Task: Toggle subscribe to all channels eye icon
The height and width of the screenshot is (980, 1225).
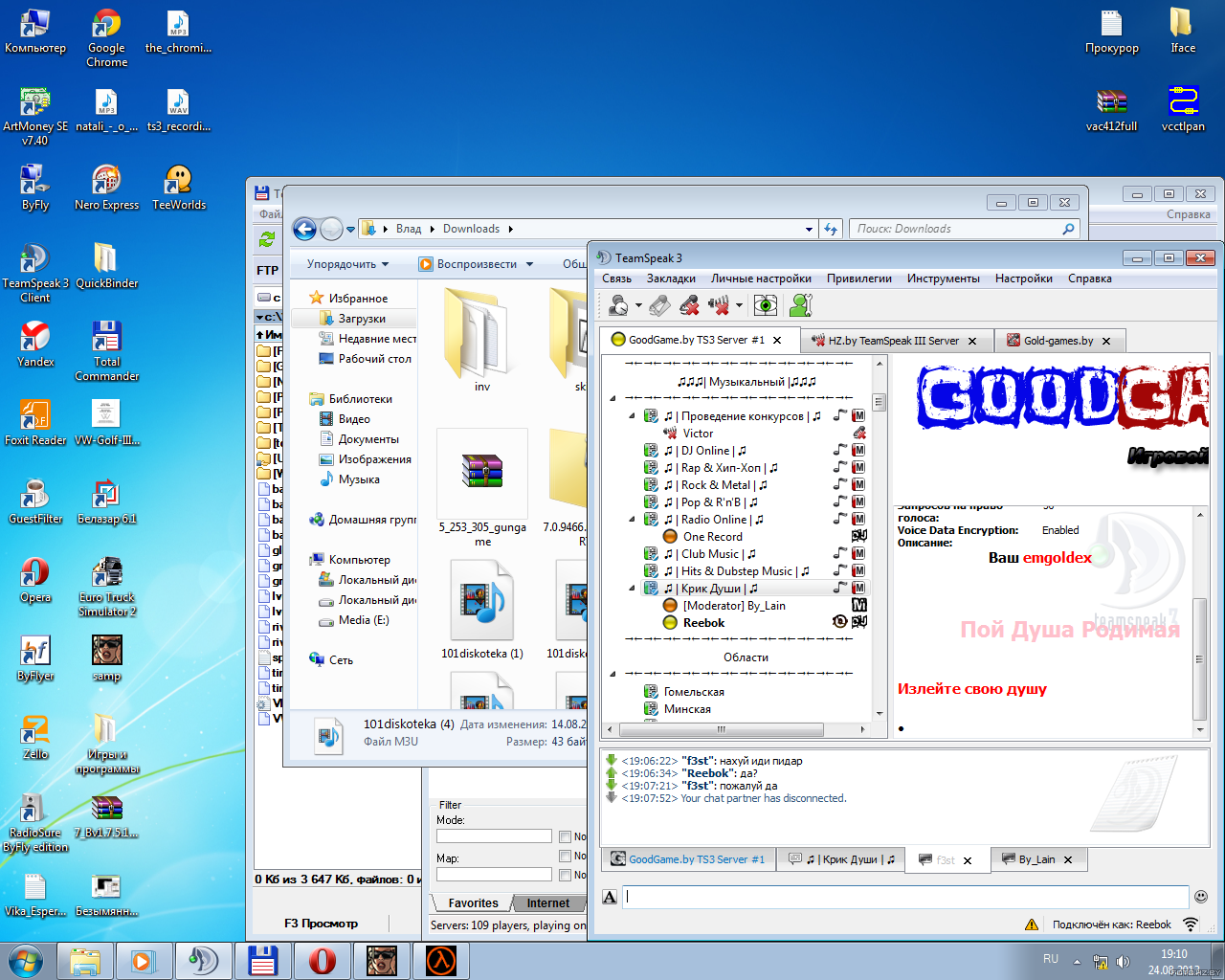Action: (x=766, y=305)
